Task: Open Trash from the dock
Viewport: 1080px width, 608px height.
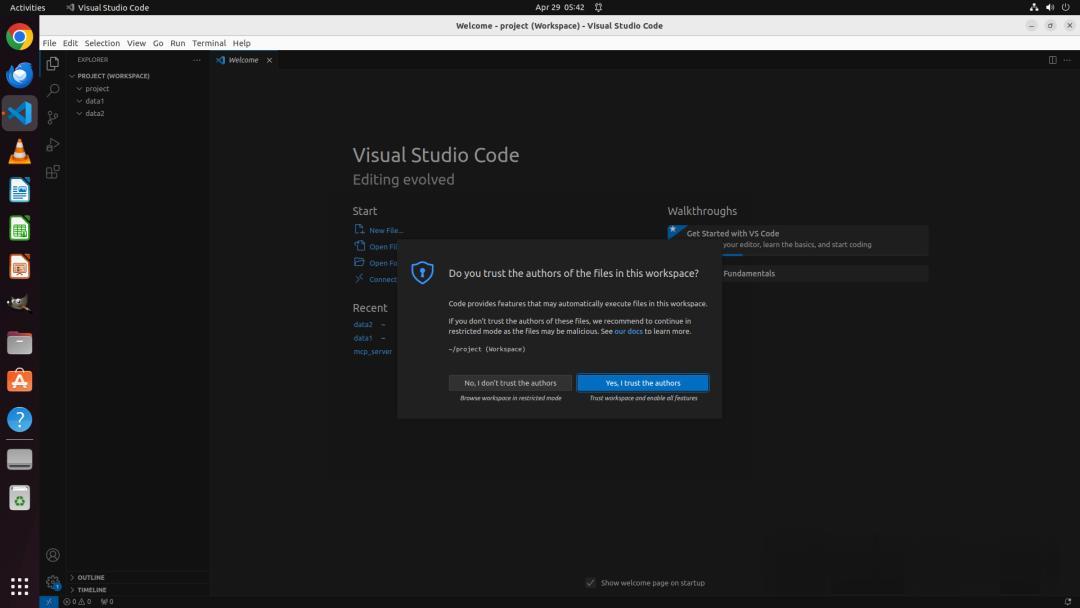Action: click(19, 498)
